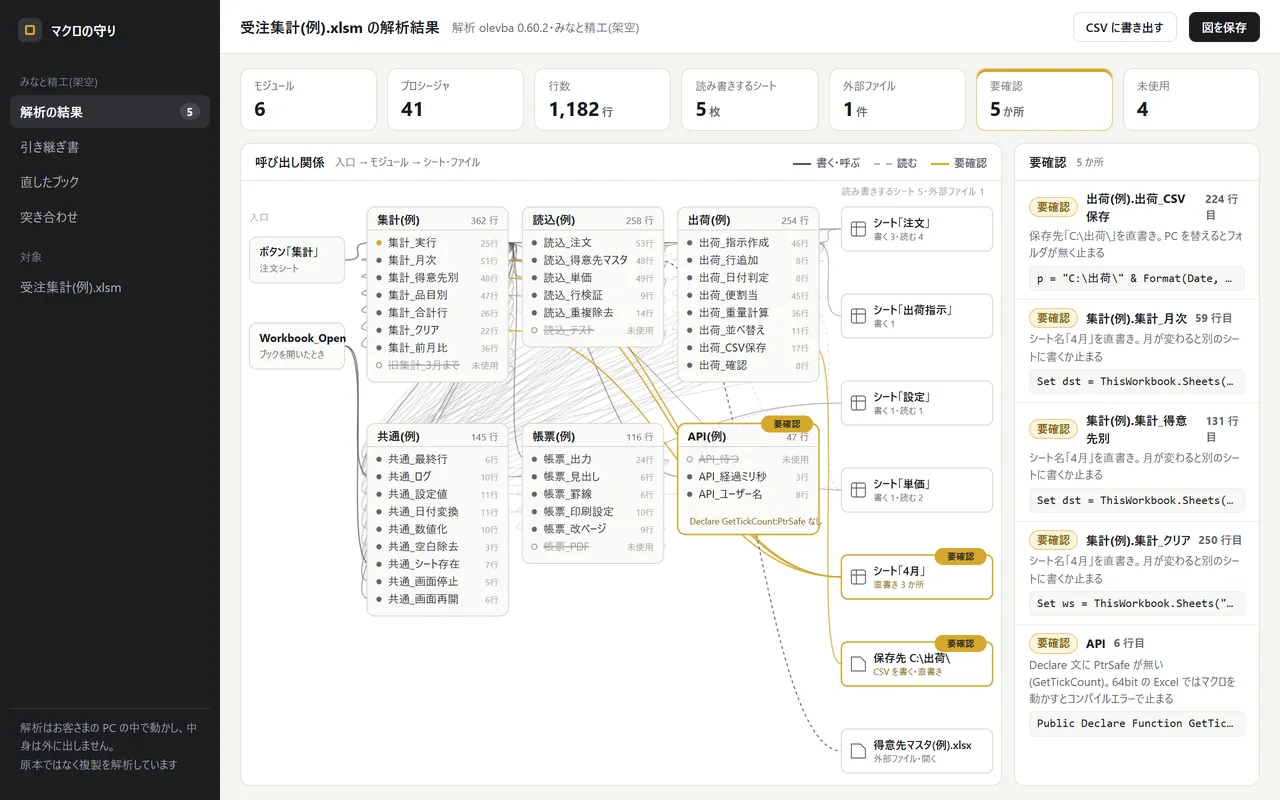Select 受注集計(例).xlsm in the sidebar

pos(110,287)
